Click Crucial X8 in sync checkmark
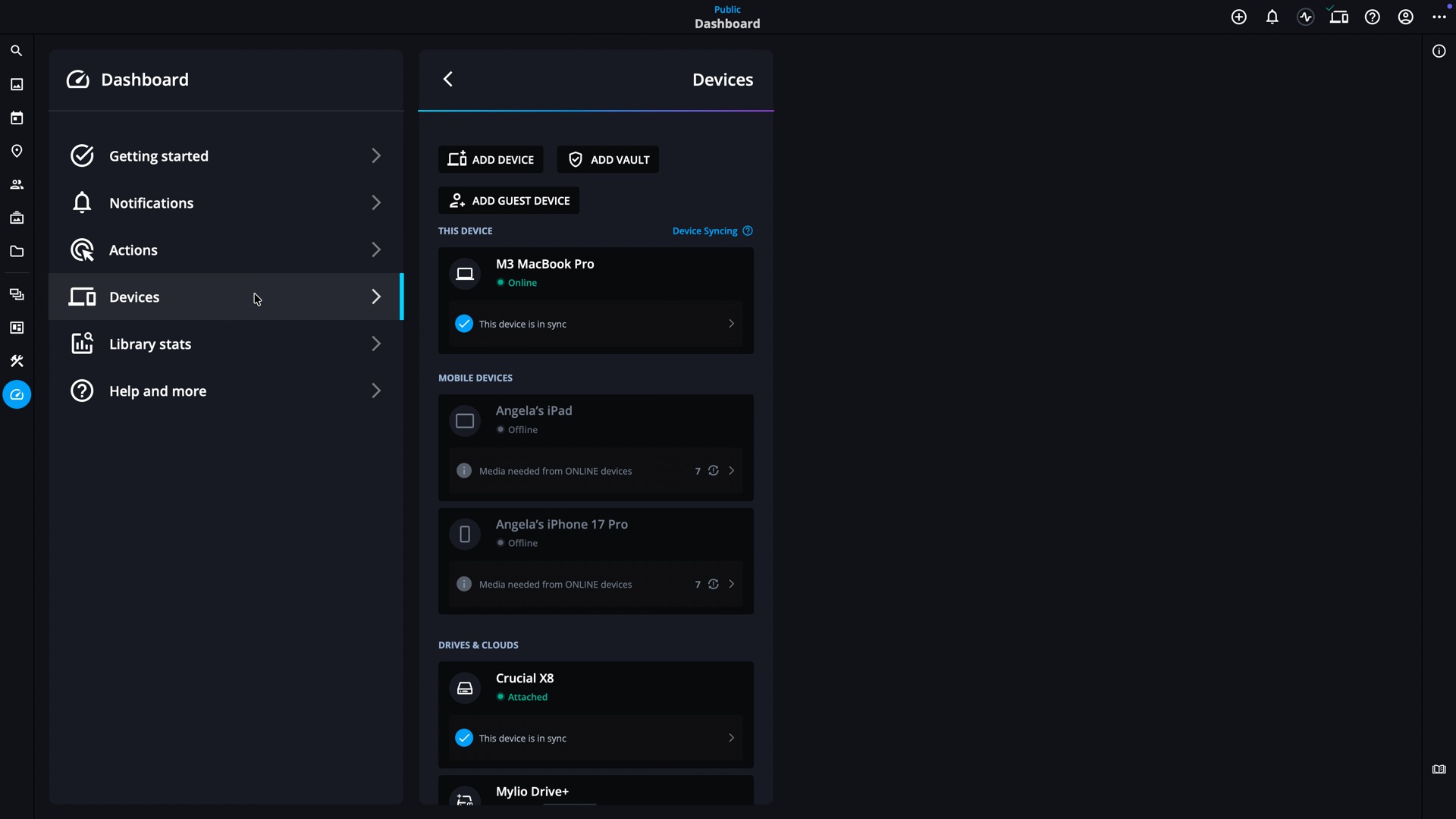1456x819 pixels. click(x=464, y=738)
